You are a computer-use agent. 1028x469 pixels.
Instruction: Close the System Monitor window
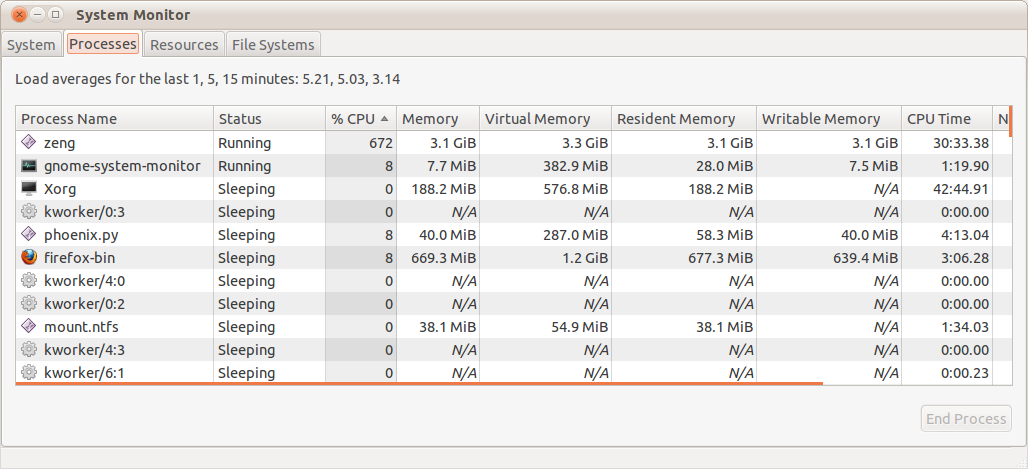point(20,14)
